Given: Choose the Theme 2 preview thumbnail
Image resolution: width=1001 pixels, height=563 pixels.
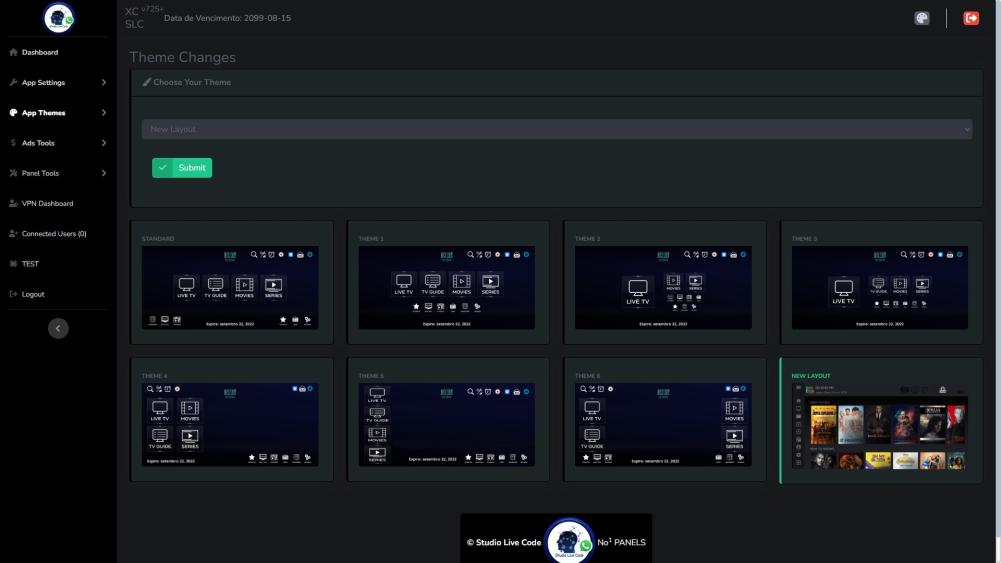Looking at the screenshot, I should (662, 288).
